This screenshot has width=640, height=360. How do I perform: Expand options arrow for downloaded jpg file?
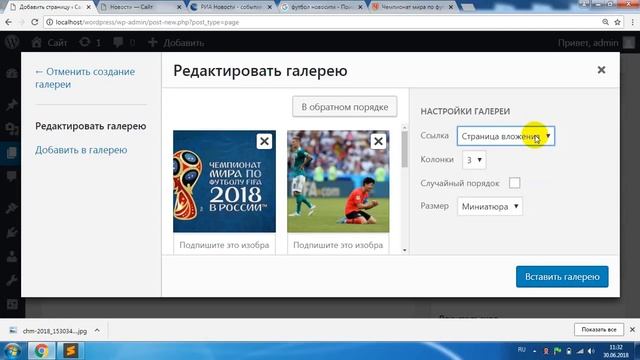[x=97, y=330]
